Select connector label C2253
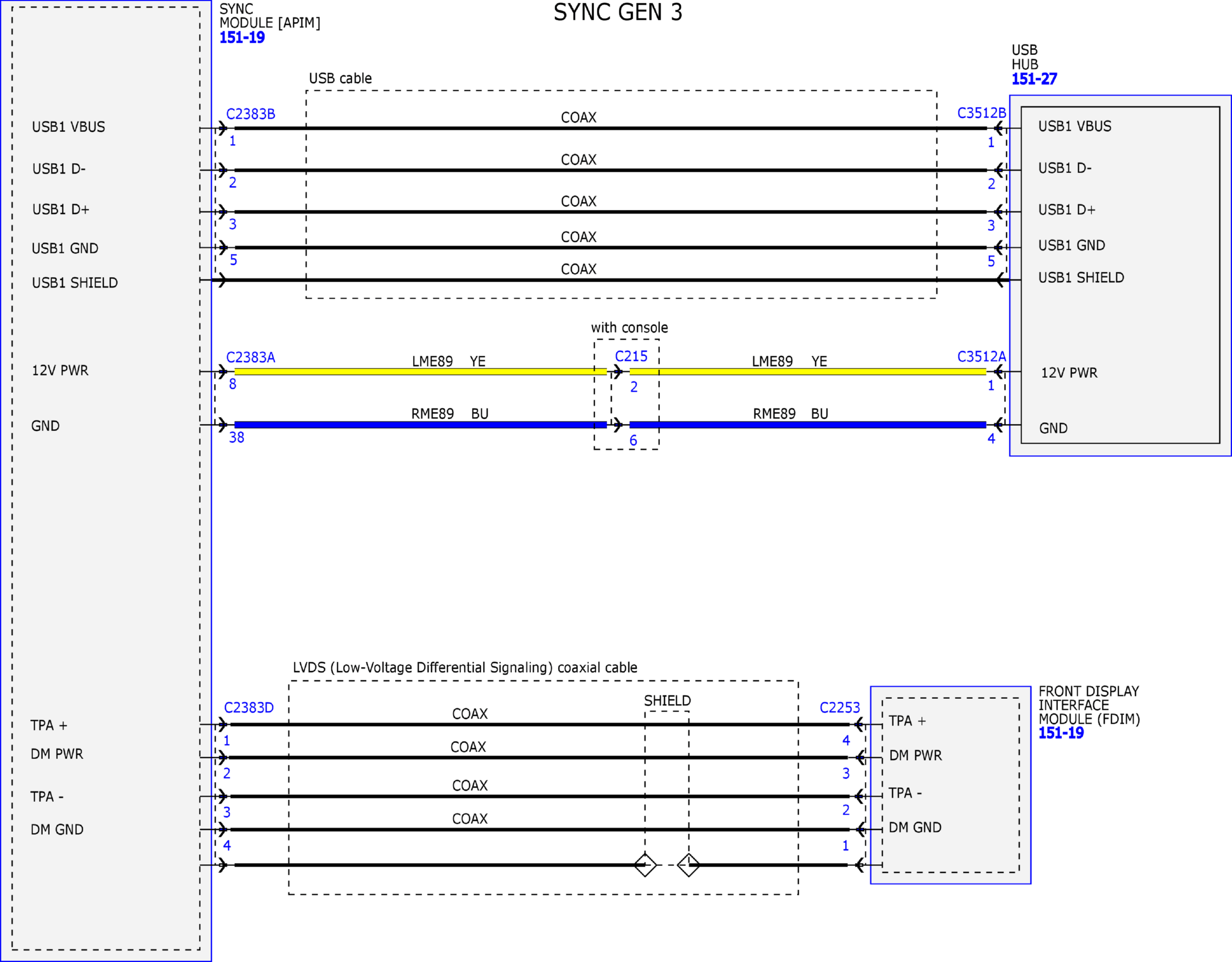Screen dimensions: 1232x962 click(840, 707)
